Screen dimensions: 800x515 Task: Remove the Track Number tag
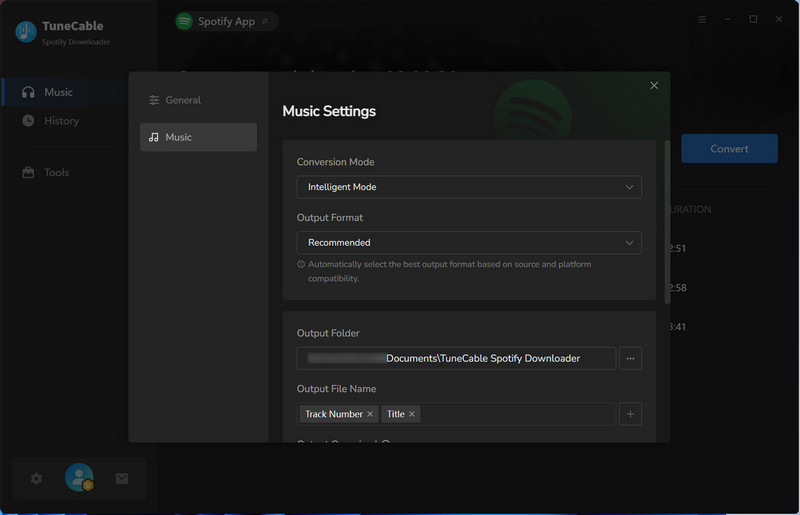pyautogui.click(x=370, y=414)
